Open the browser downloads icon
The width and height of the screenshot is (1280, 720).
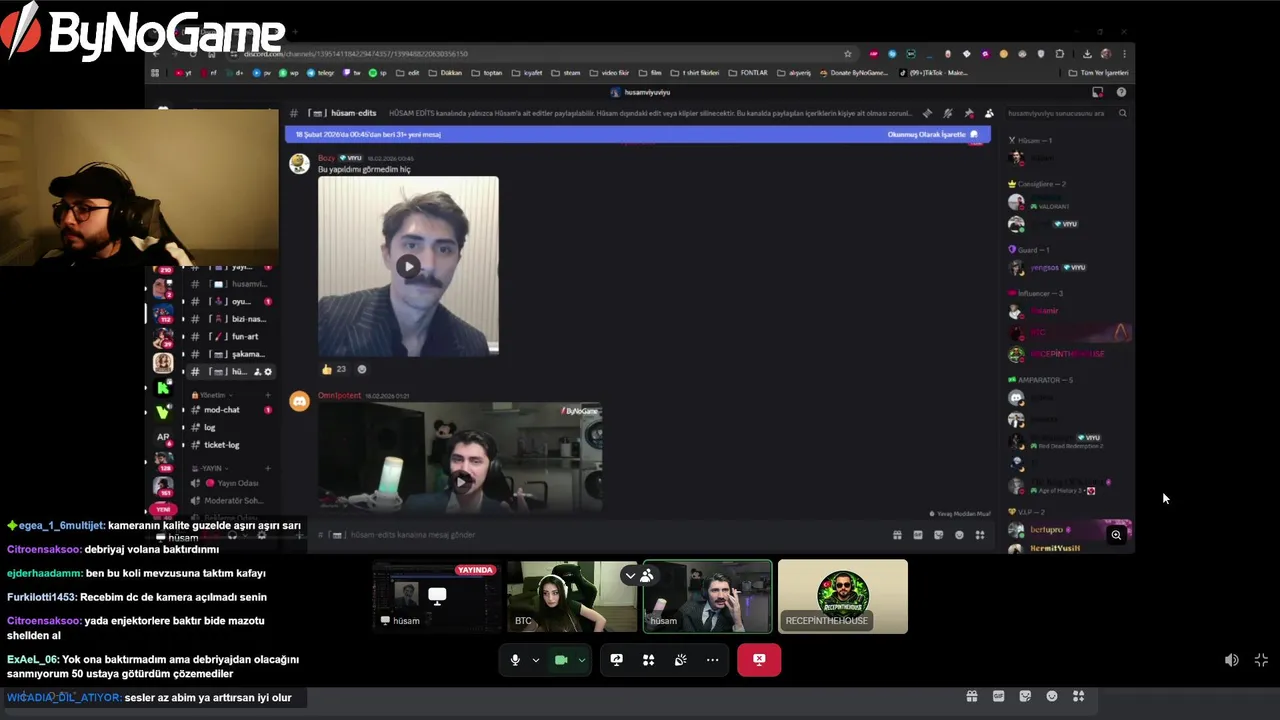[1087, 54]
